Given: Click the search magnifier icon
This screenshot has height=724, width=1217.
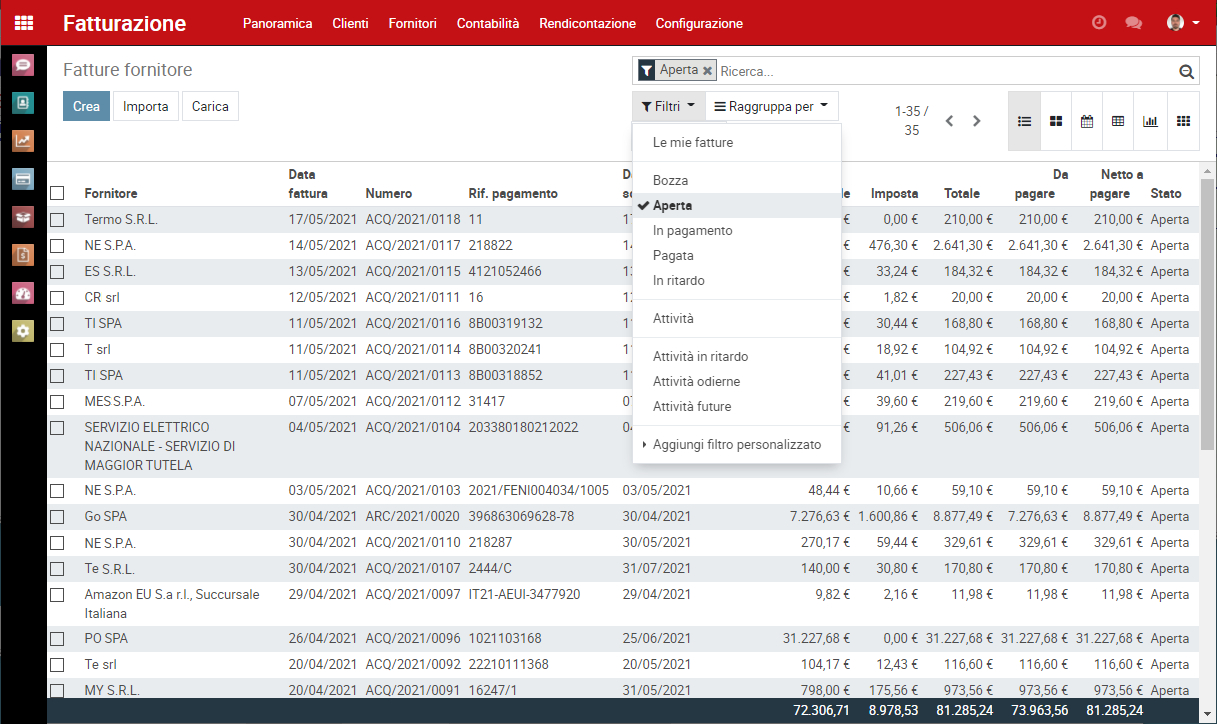Looking at the screenshot, I should 1187,71.
